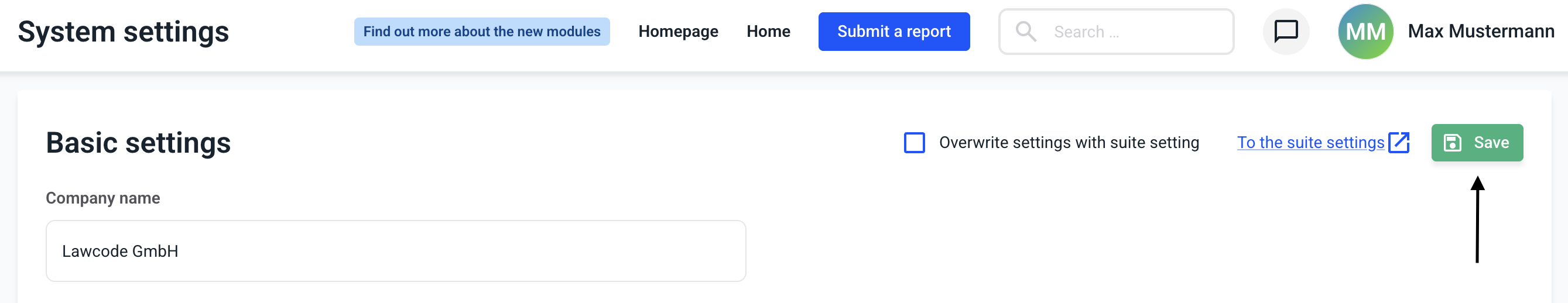Click the external link icon beside suite settings
The width and height of the screenshot is (1568, 303).
pos(1399,142)
